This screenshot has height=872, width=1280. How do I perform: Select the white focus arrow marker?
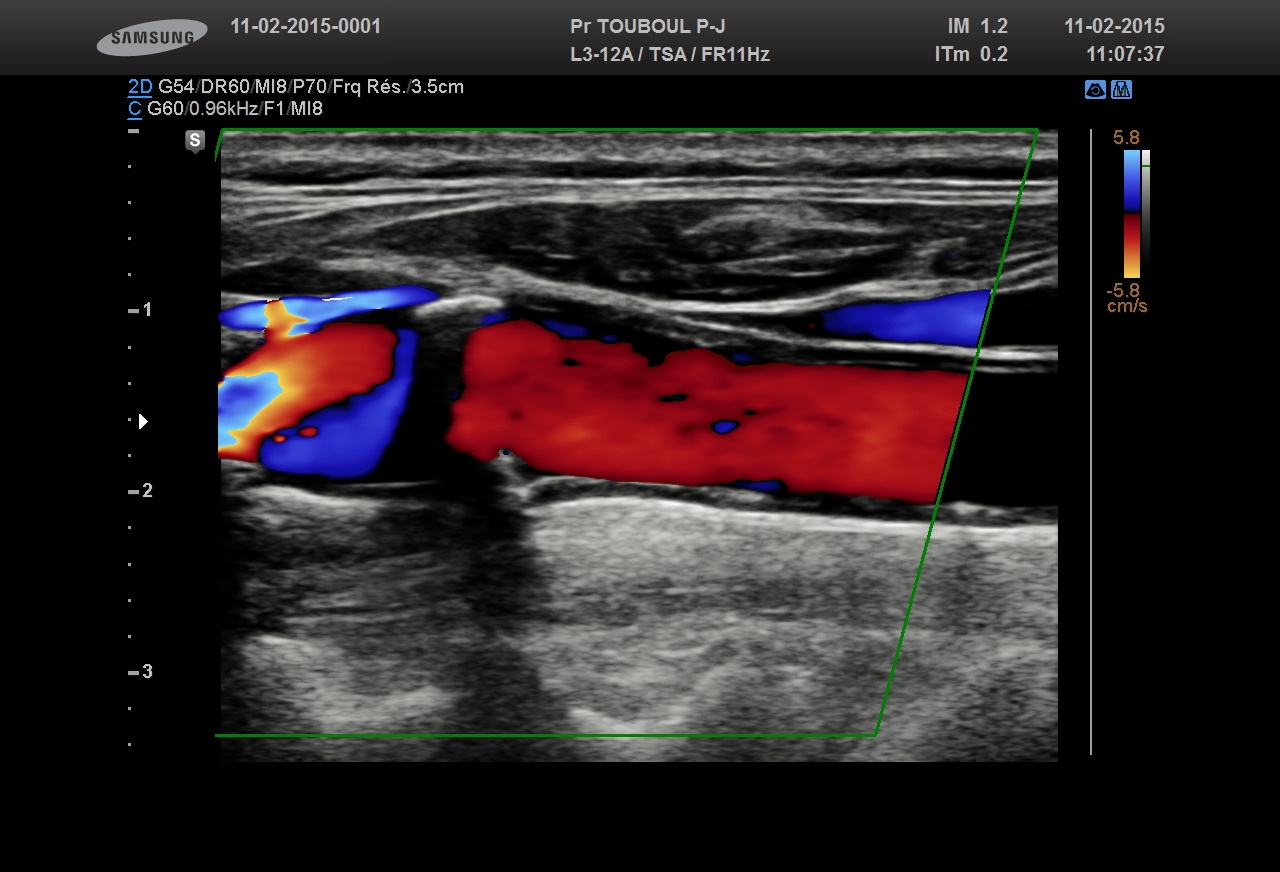143,421
